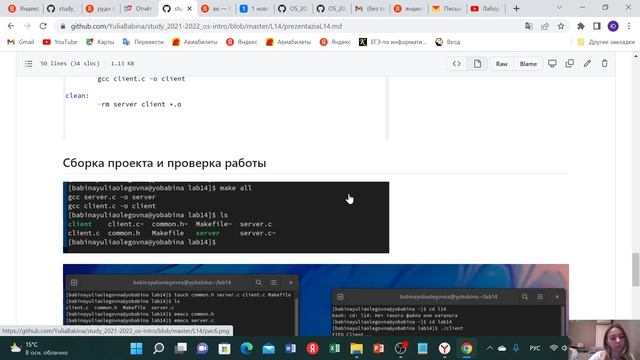Image resolution: width=640 pixels, height=360 pixels.
Task: Open Word from the taskbar
Action: tap(291, 349)
